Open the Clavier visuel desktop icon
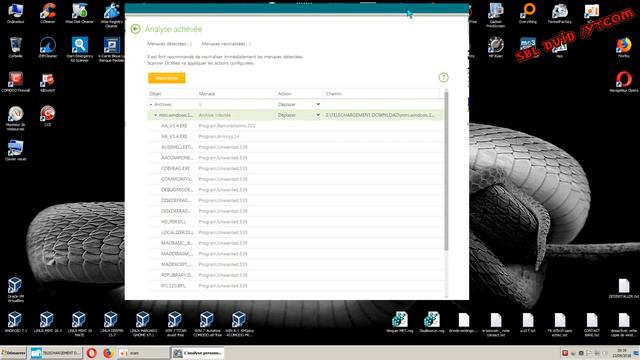This screenshot has width=640, height=360. pyautogui.click(x=16, y=150)
